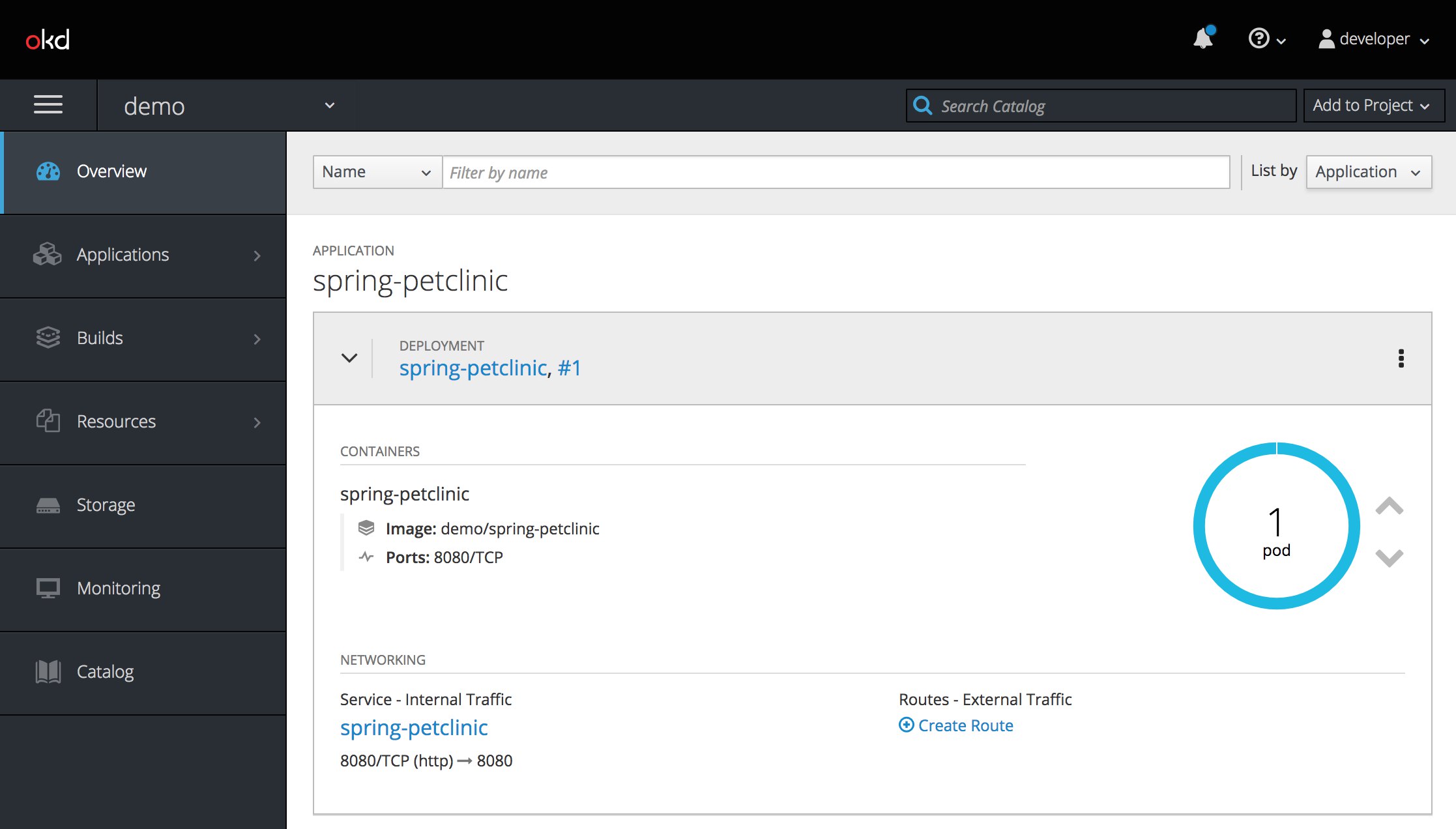Click the Applications cubes icon

point(47,254)
